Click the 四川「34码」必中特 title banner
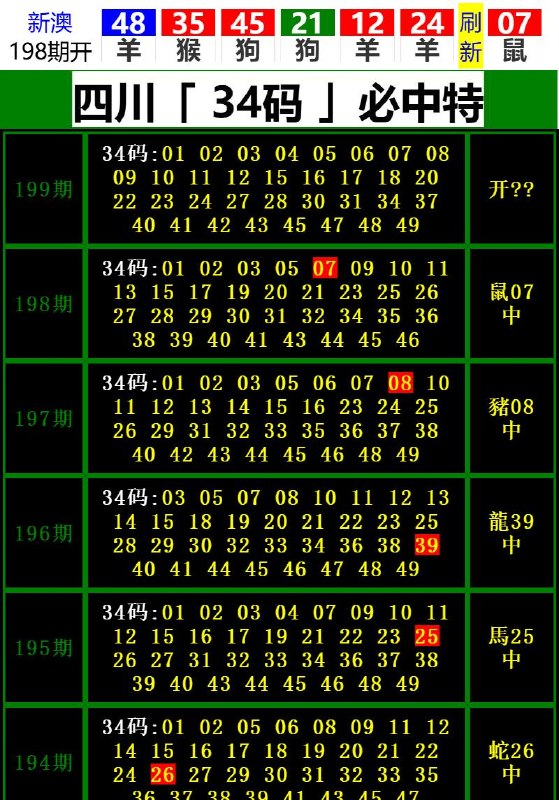 (278, 100)
